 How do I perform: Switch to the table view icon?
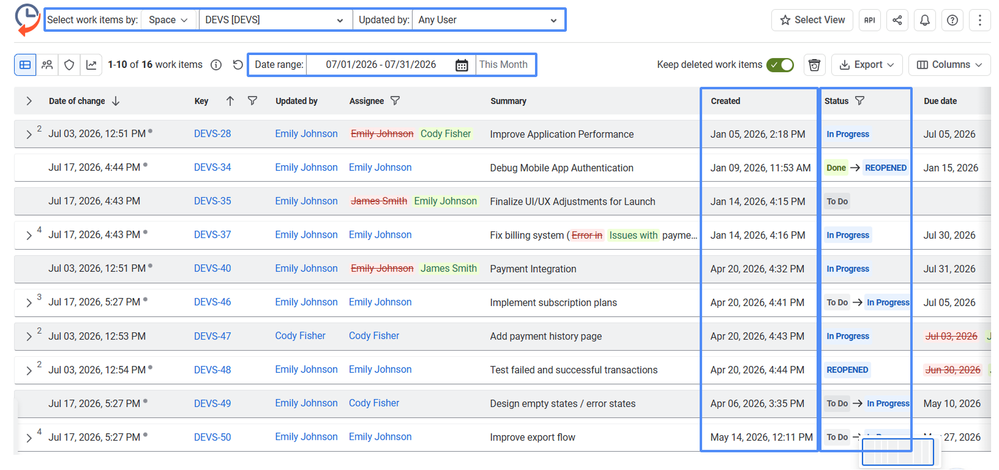pyautogui.click(x=25, y=64)
